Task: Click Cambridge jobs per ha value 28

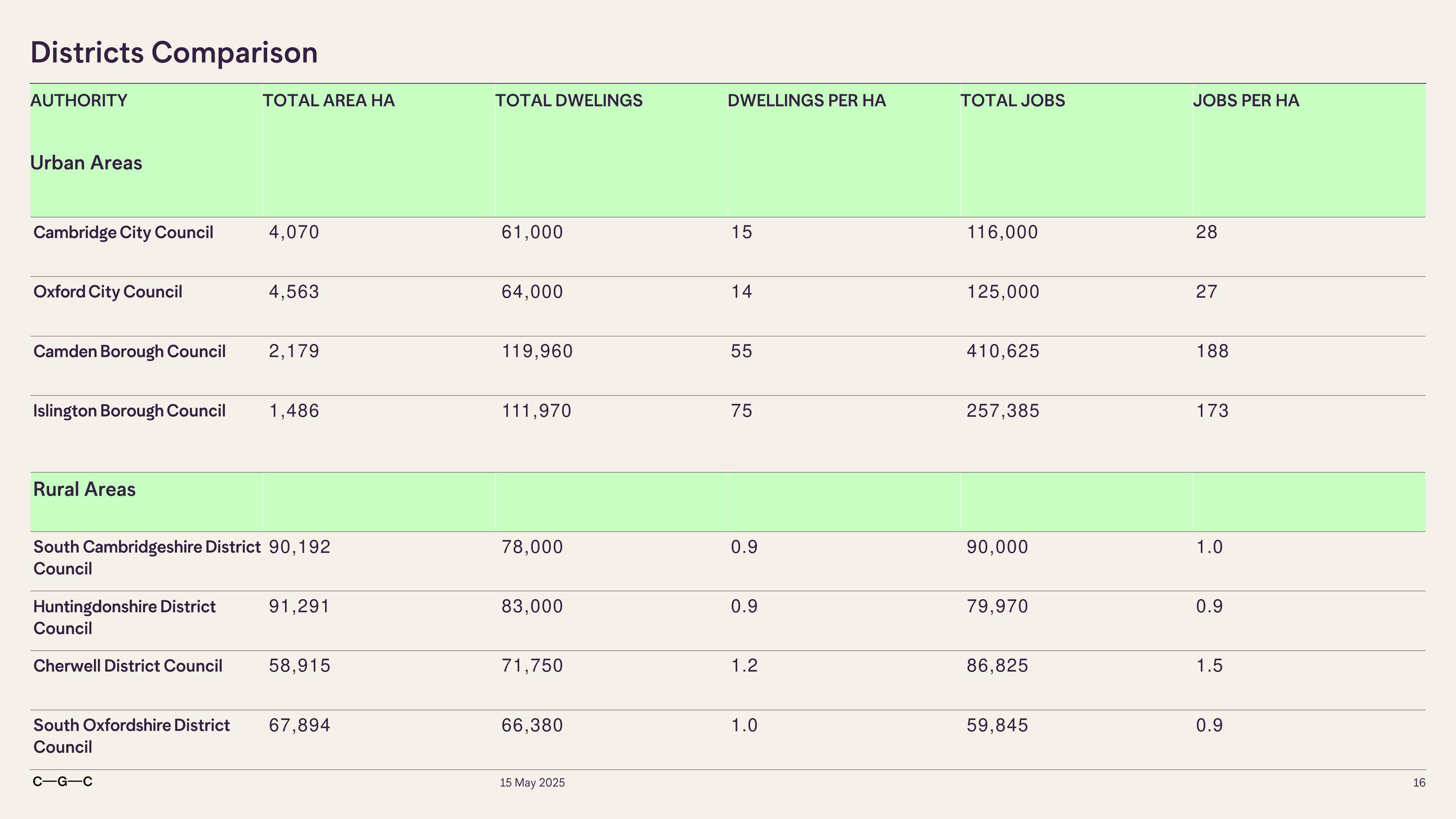Action: [x=1207, y=232]
